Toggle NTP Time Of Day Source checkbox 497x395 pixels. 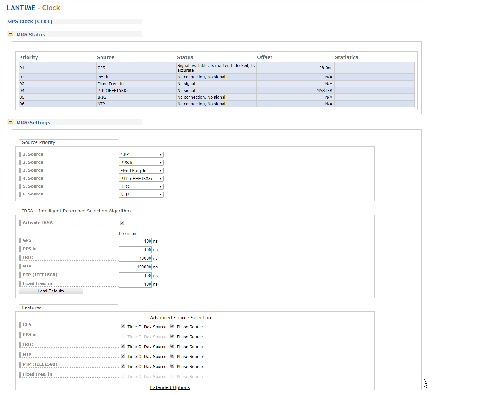[123, 356]
